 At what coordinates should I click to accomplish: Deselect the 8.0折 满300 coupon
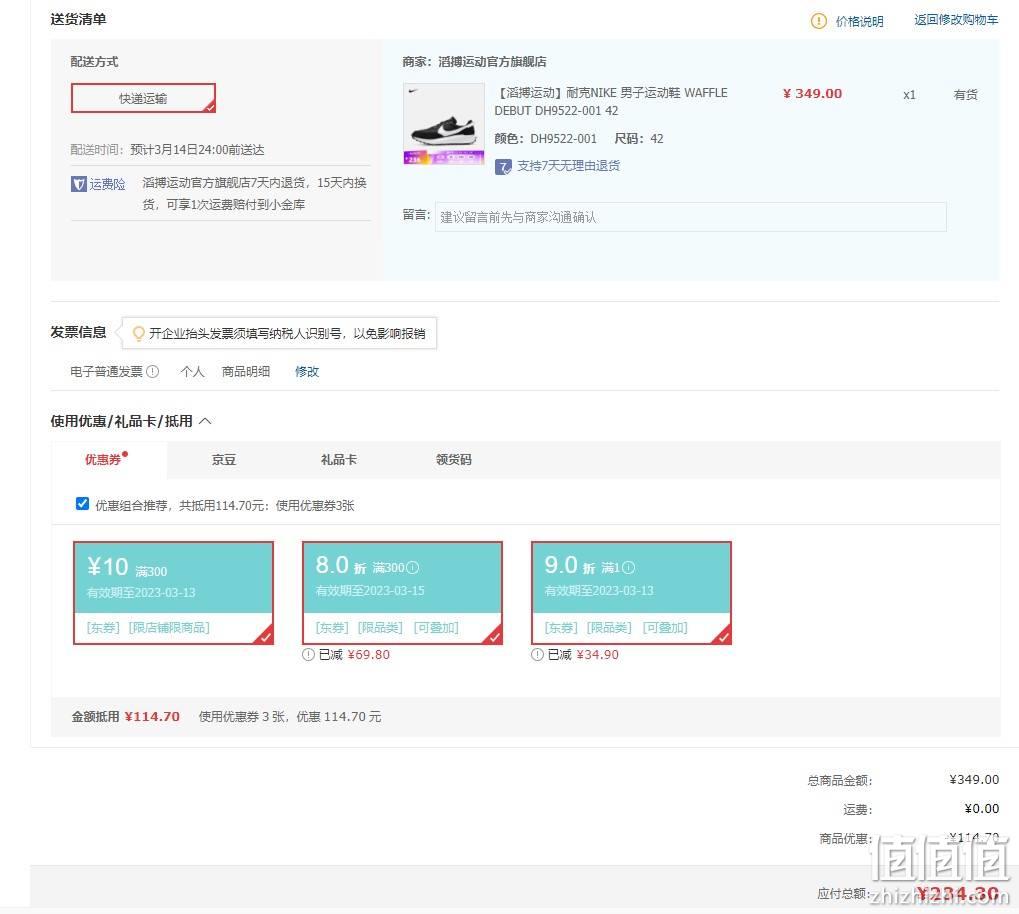click(402, 593)
